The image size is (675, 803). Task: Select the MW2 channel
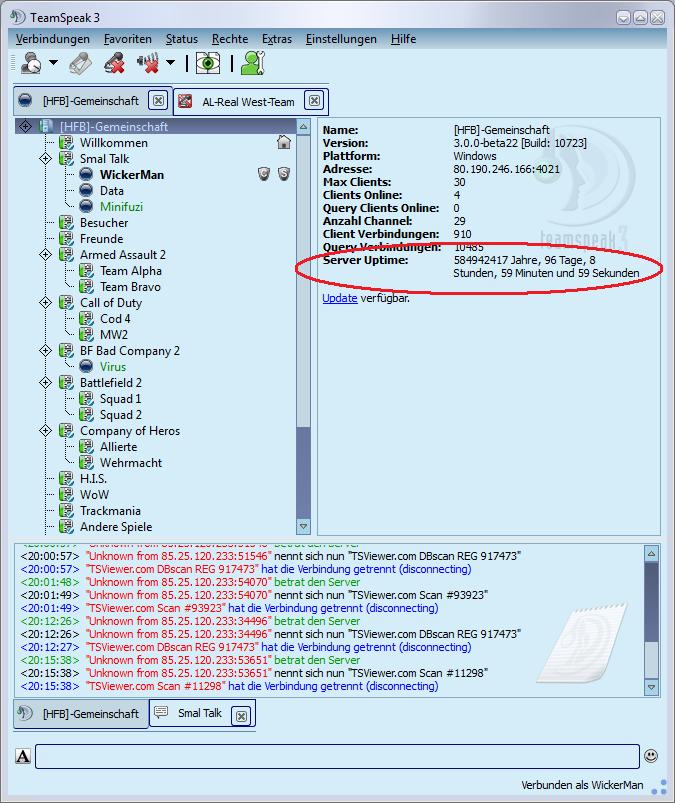pyautogui.click(x=114, y=334)
